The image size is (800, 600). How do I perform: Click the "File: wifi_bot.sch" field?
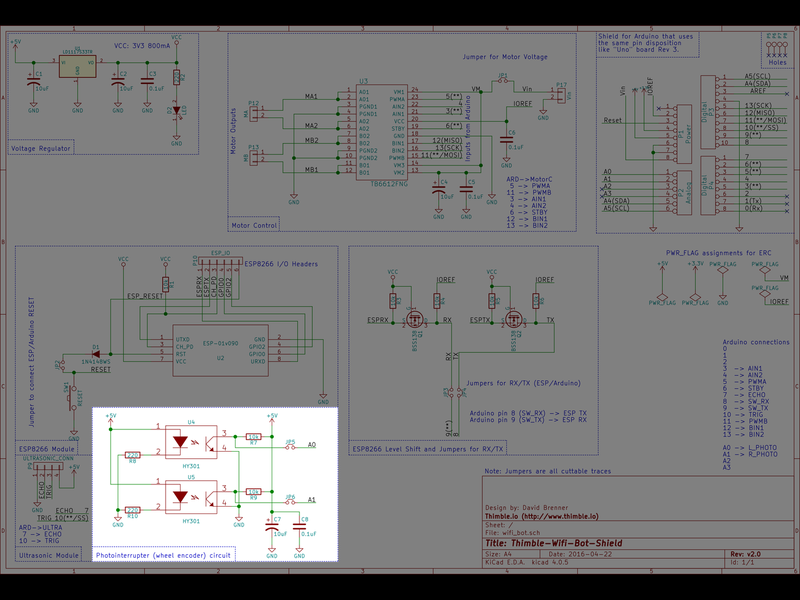click(512, 533)
